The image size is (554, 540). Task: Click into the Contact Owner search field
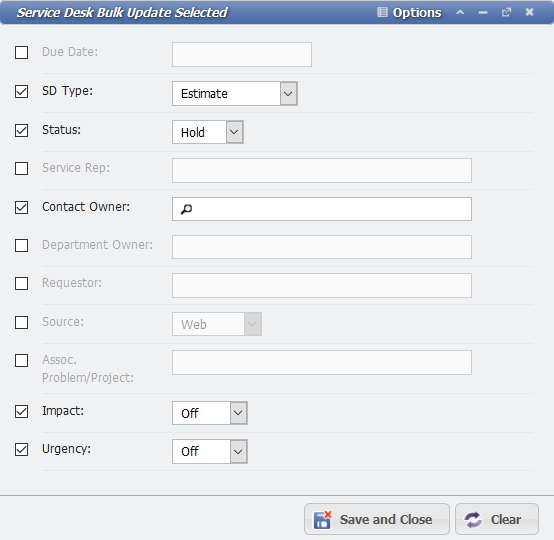tap(322, 209)
